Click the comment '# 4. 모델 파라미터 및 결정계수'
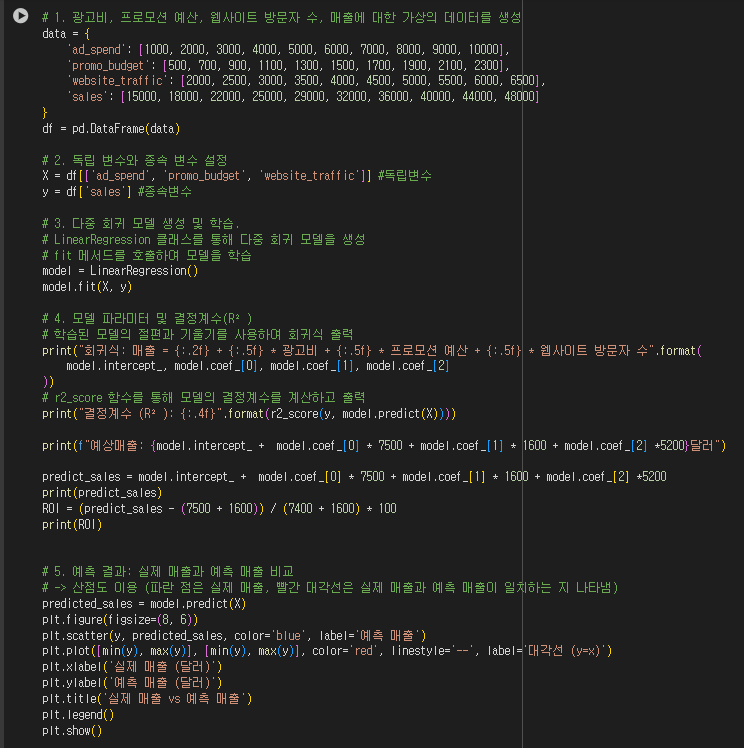This screenshot has width=744, height=748. pyautogui.click(x=147, y=319)
